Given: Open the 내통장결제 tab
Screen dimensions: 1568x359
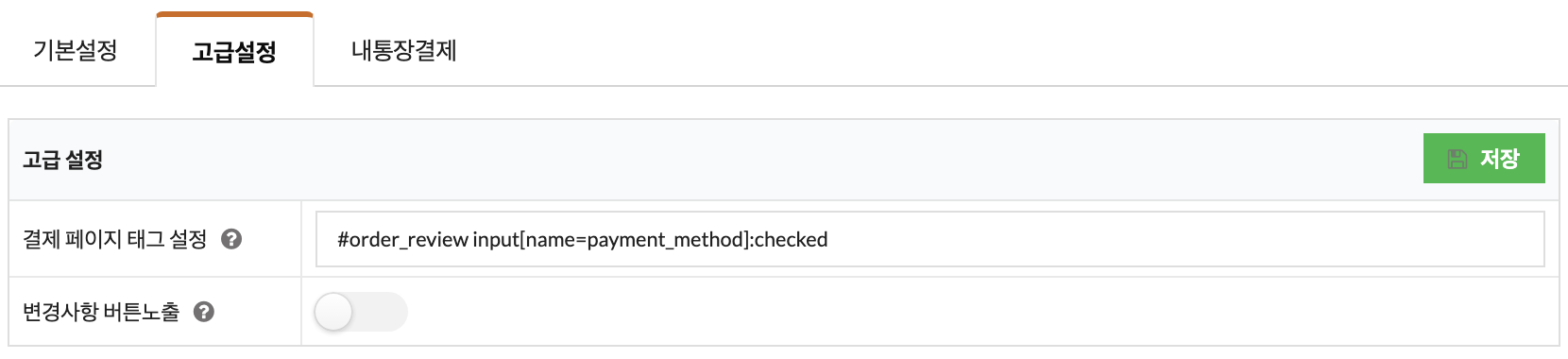Looking at the screenshot, I should pyautogui.click(x=403, y=50).
